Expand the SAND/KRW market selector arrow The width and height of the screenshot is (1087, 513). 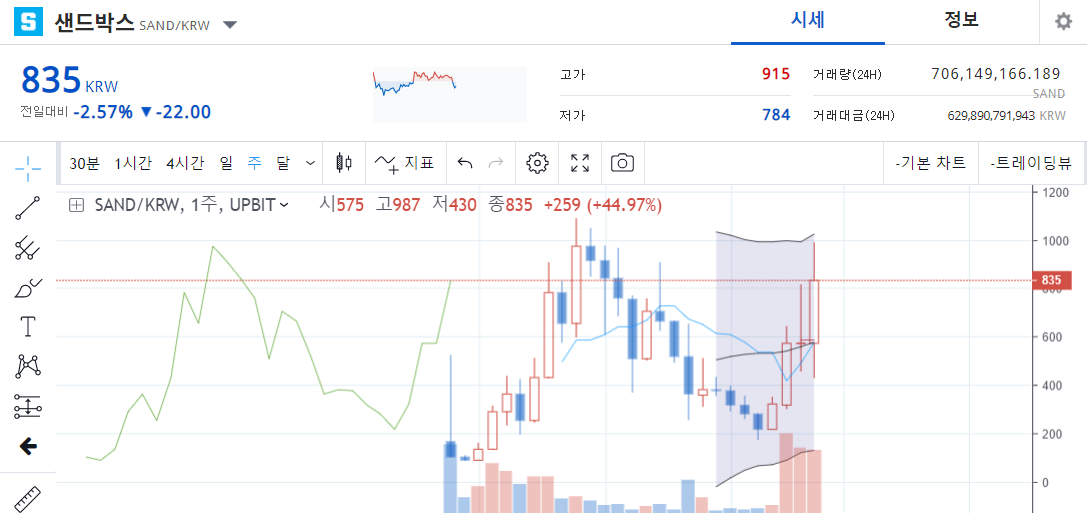coord(230,25)
